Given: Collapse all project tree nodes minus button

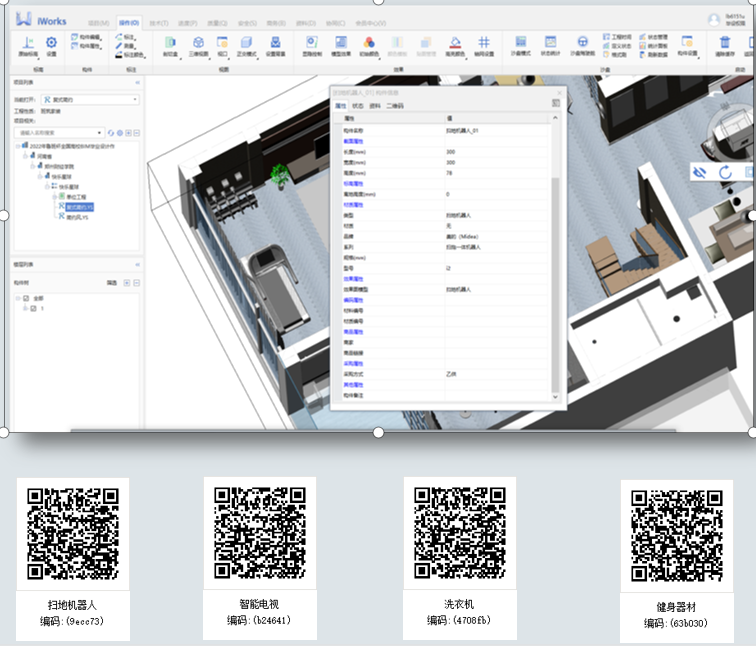Looking at the screenshot, I should pyautogui.click(x=137, y=133).
